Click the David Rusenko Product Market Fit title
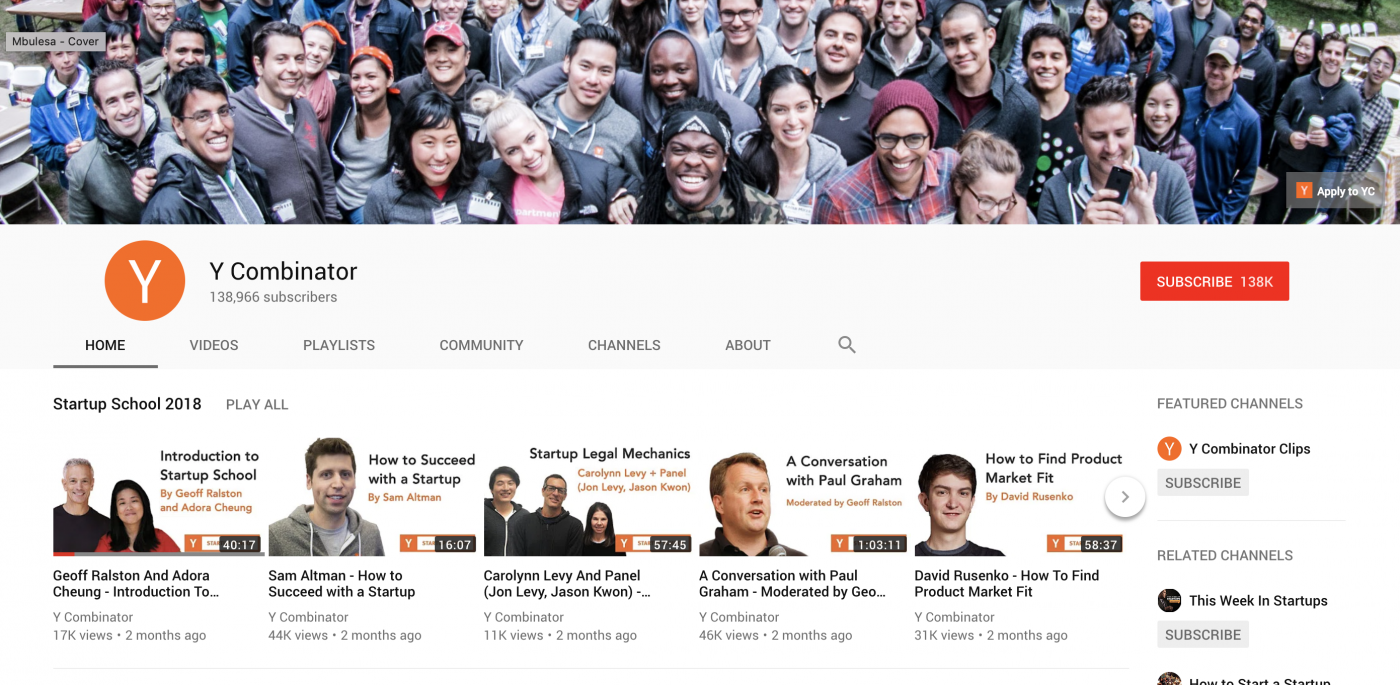This screenshot has height=685, width=1400. (1006, 585)
